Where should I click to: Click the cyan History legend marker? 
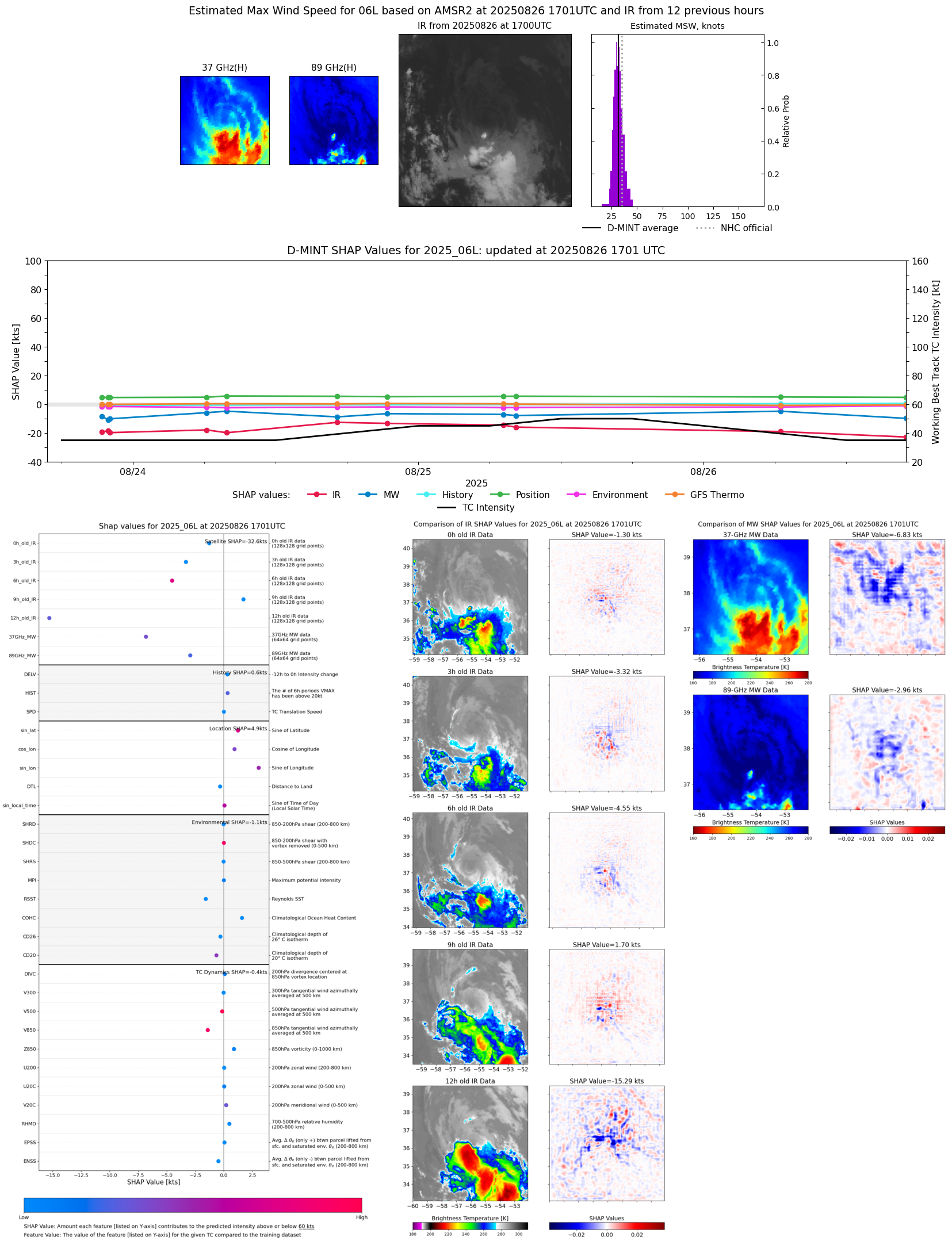pos(426,495)
